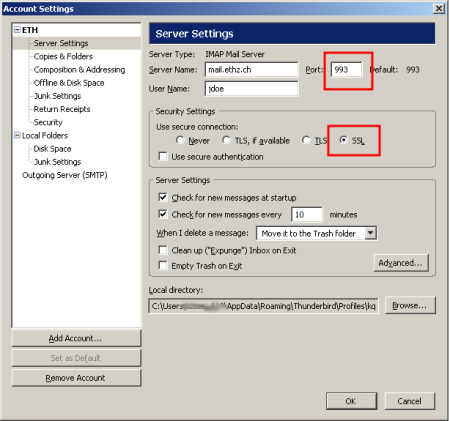Open Outgoing Server (SMTP) settings
This screenshot has width=450, height=421.
coord(65,175)
